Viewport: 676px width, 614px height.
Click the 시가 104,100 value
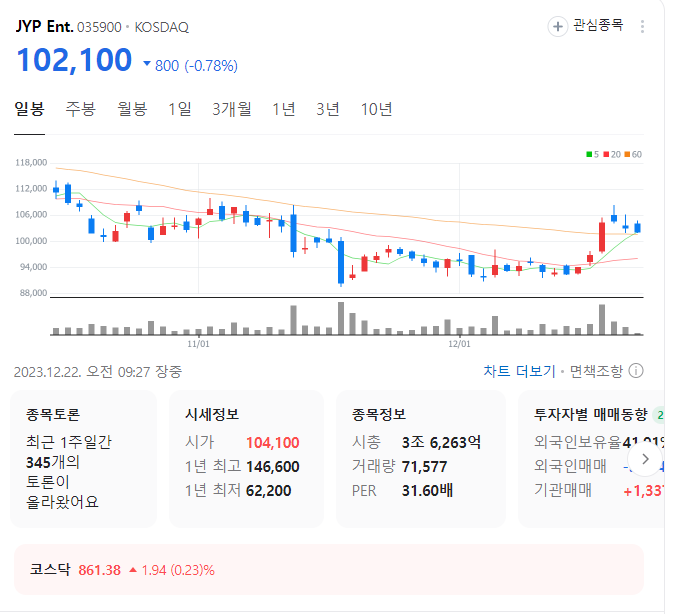click(x=272, y=442)
